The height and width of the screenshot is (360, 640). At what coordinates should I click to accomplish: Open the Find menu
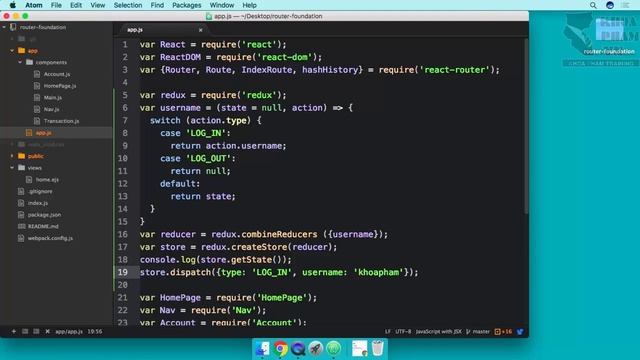click(x=157, y=5)
